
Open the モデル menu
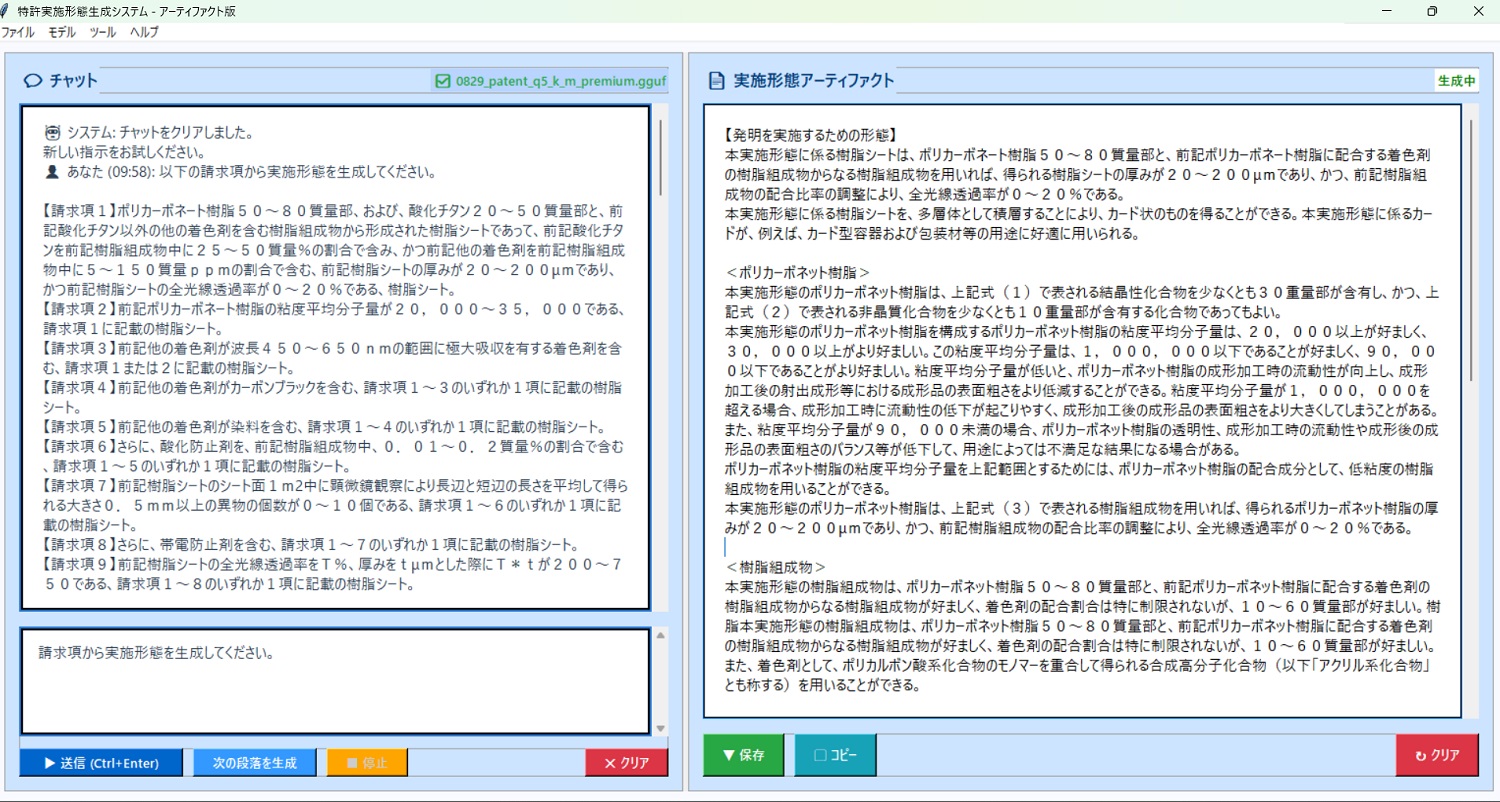click(61, 32)
